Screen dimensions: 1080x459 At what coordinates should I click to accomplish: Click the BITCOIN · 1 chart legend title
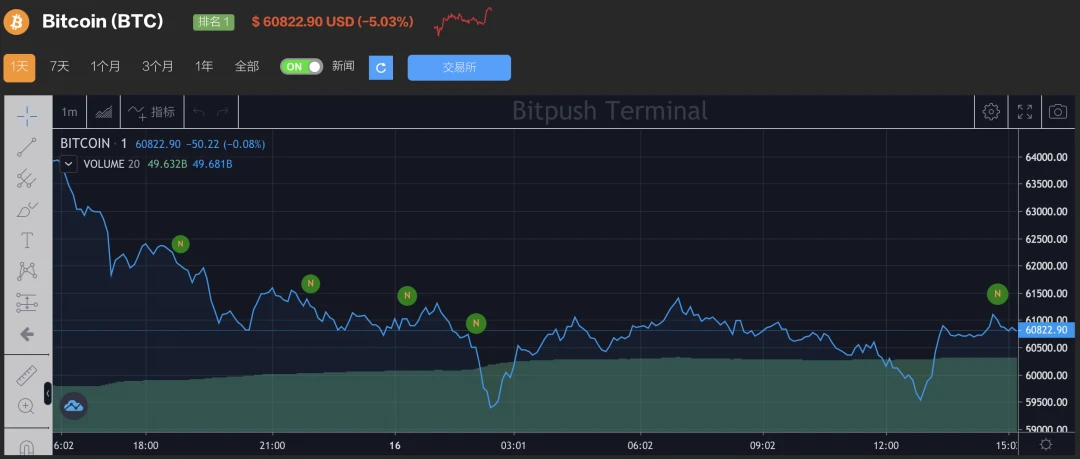click(94, 144)
